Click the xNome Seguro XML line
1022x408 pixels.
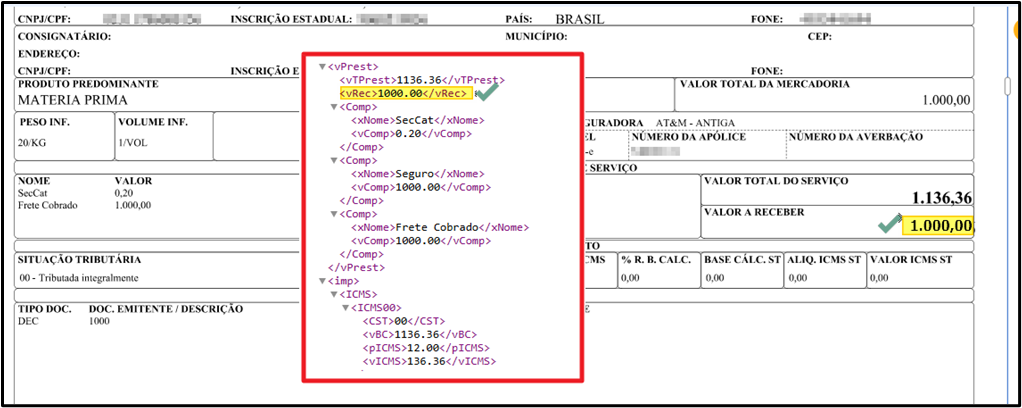tap(418, 174)
